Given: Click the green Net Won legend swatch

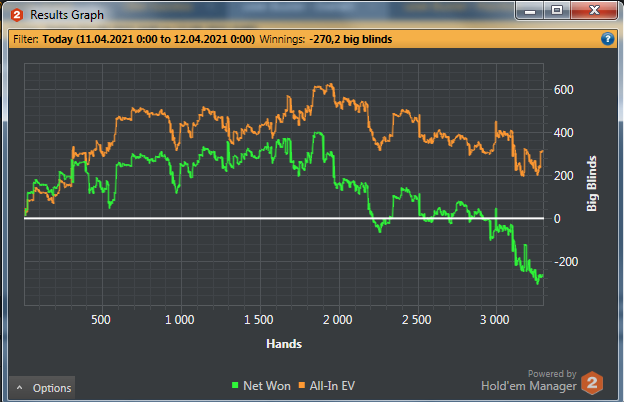Looking at the screenshot, I should pyautogui.click(x=235, y=385).
